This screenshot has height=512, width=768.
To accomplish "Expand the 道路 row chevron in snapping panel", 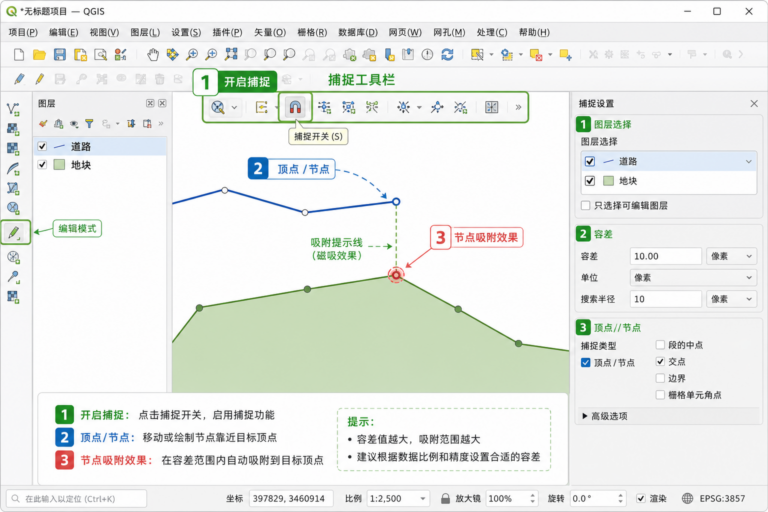I will [748, 161].
